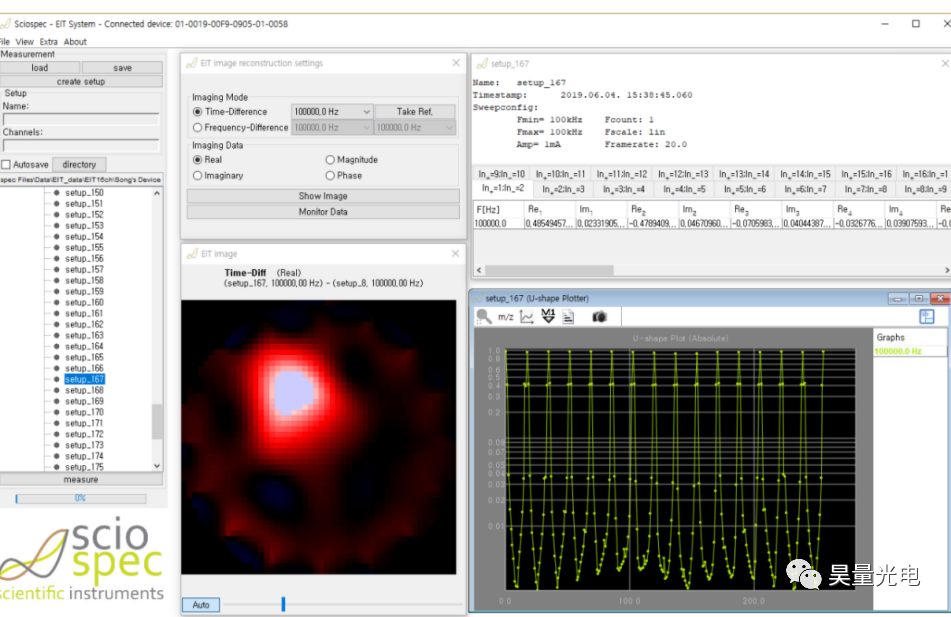
Task: Click the M1 marker icon
Action: (x=548, y=316)
